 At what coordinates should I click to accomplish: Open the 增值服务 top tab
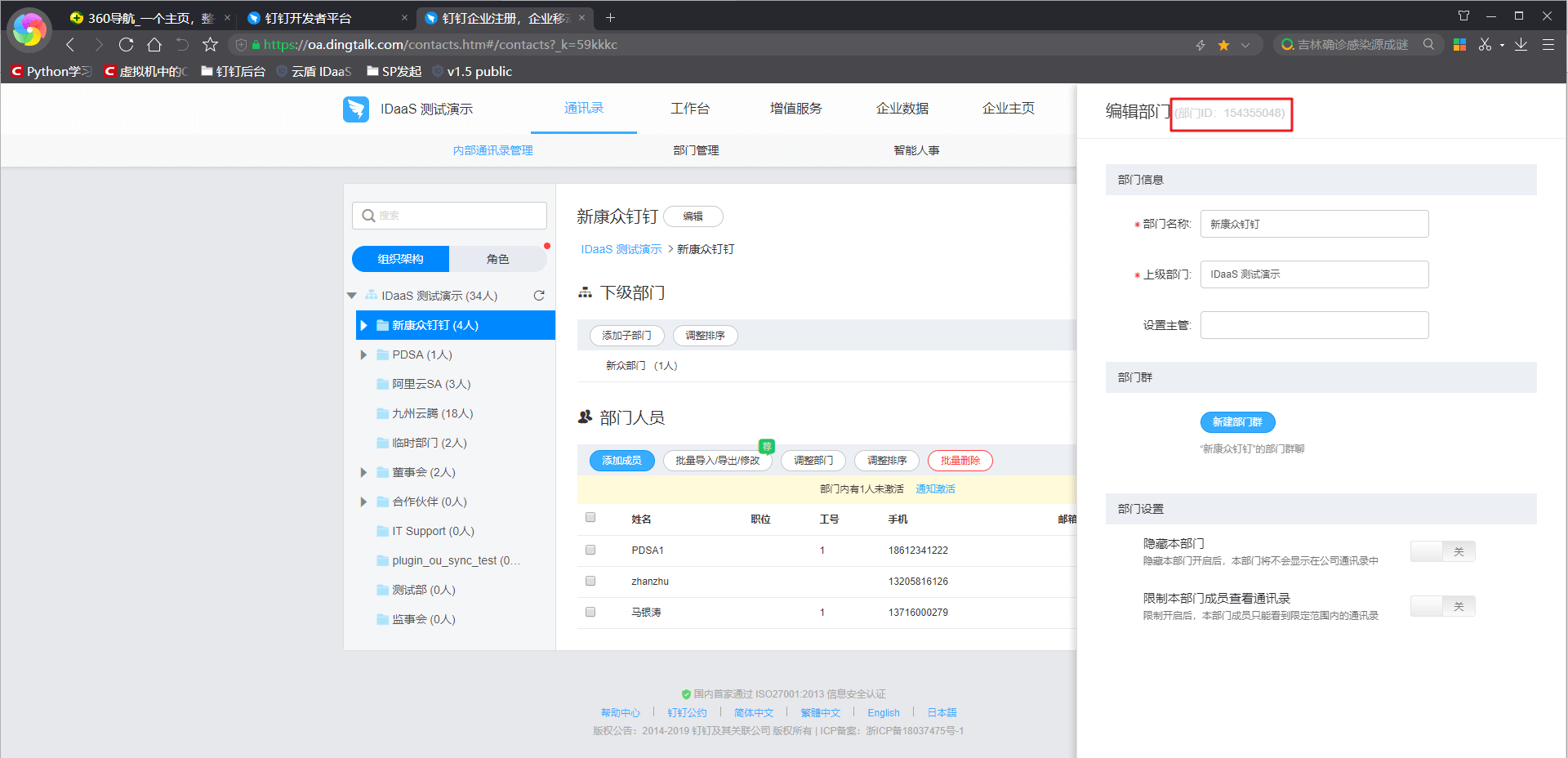(x=796, y=108)
